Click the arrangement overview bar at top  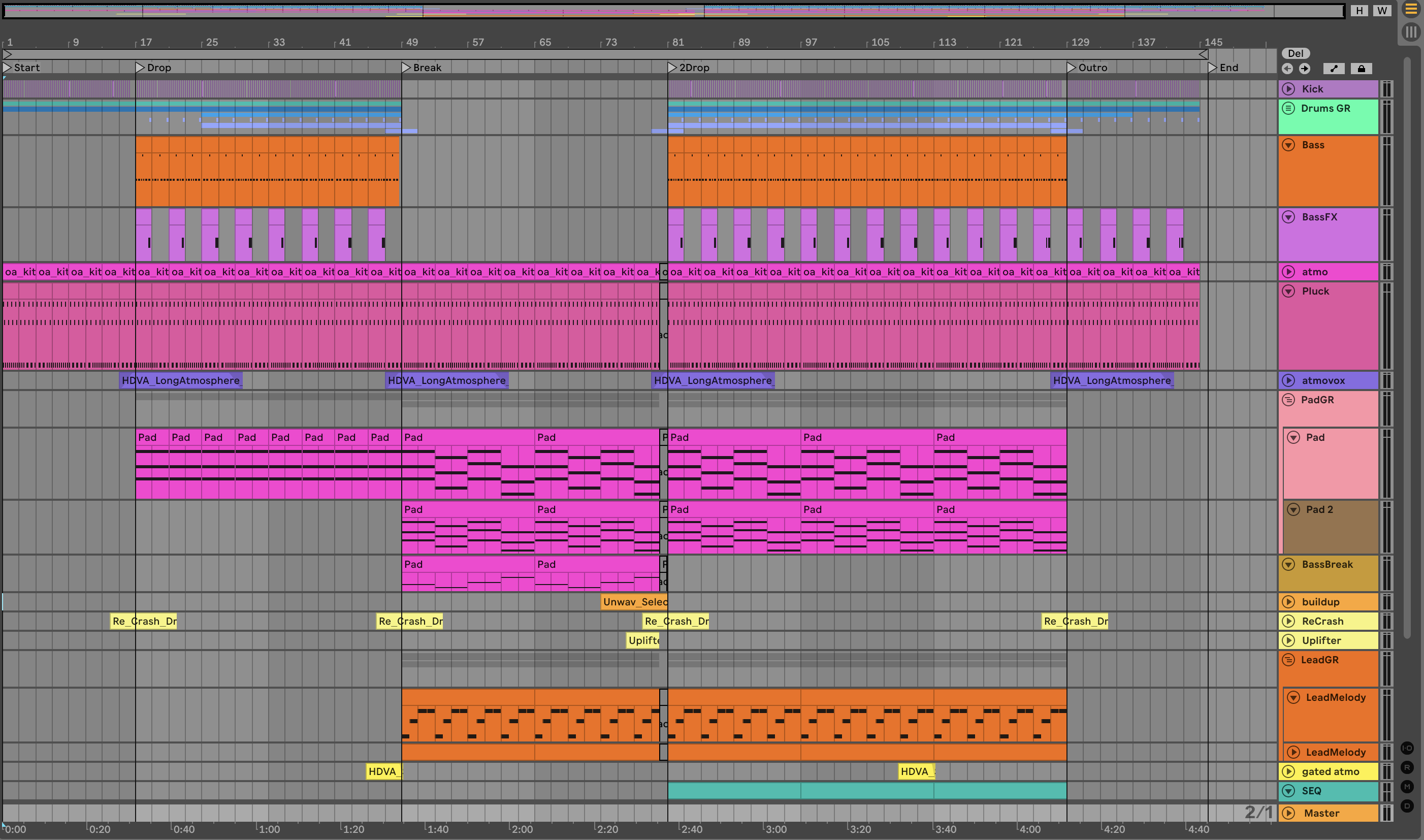click(673, 10)
